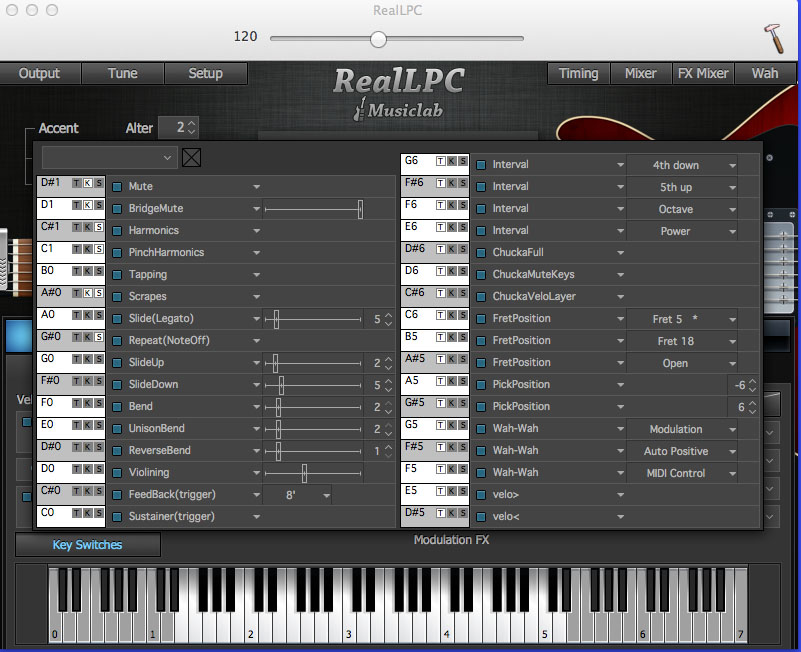801x652 pixels.
Task: Toggle the K button for key F#6
Action: [x=452, y=183]
